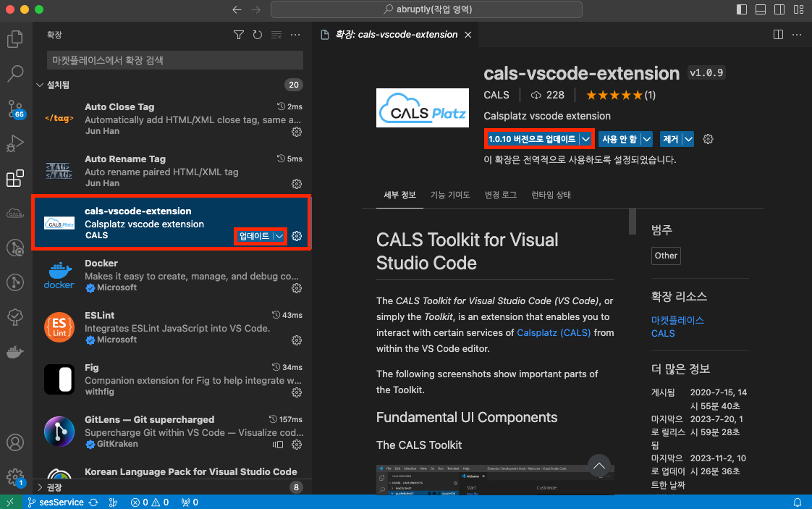
Task: Click the scroll-to-top arrow button
Action: (x=599, y=466)
